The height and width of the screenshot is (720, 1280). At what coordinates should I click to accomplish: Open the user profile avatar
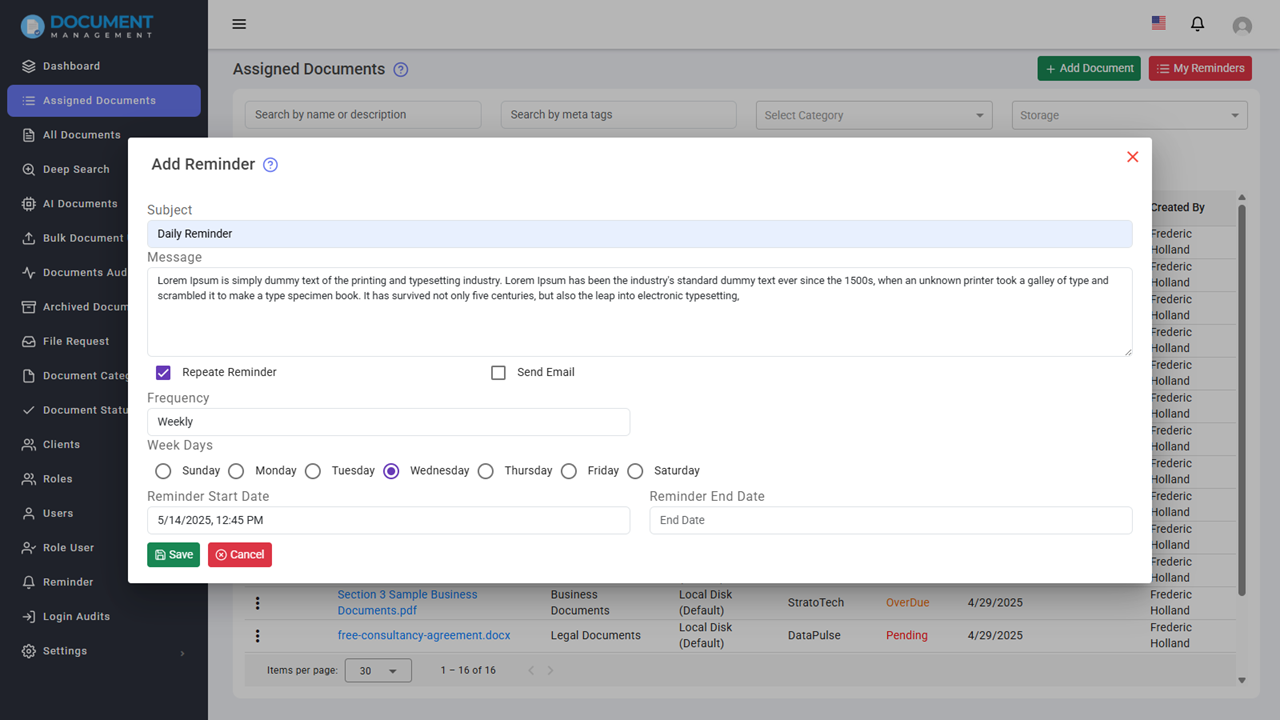[x=1242, y=26]
